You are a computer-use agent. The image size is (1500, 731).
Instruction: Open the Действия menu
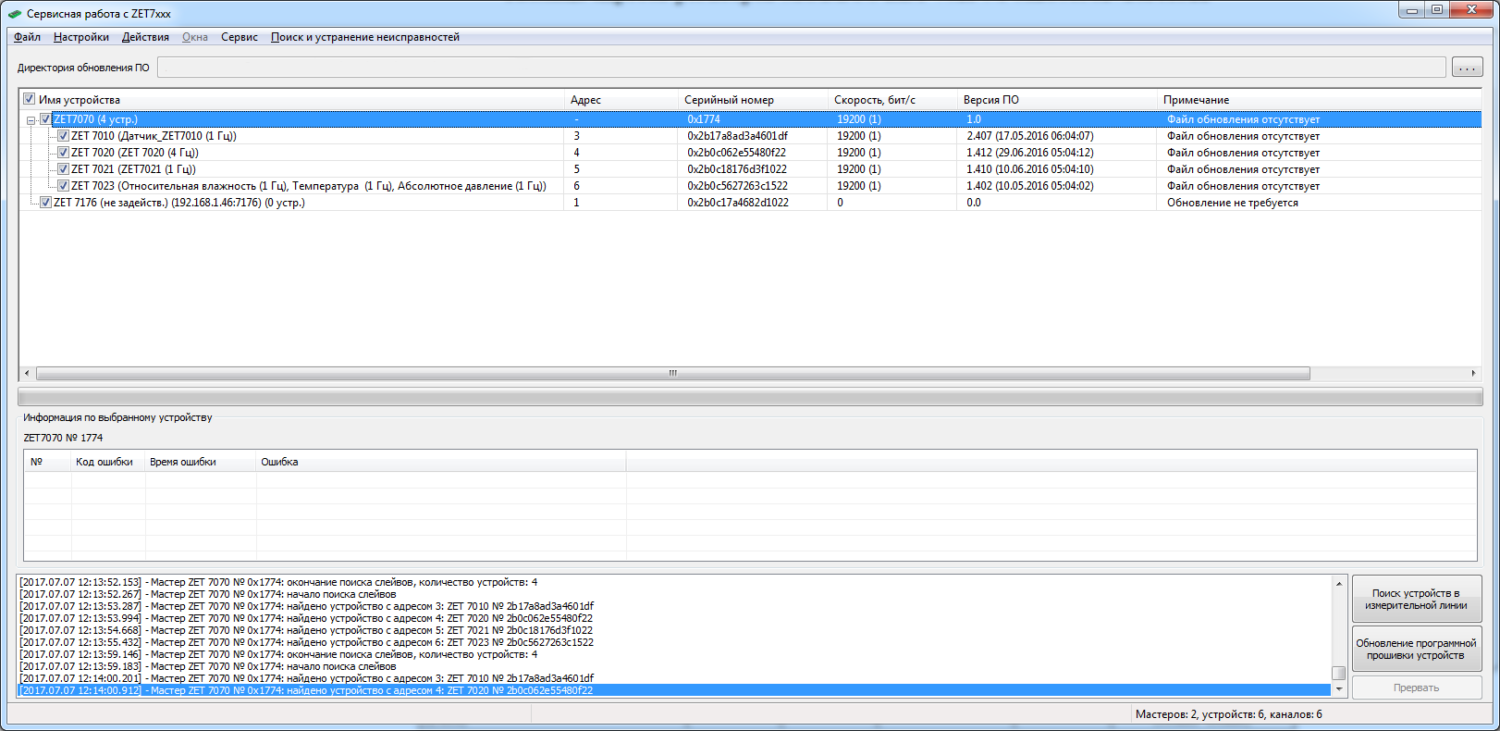pos(145,37)
